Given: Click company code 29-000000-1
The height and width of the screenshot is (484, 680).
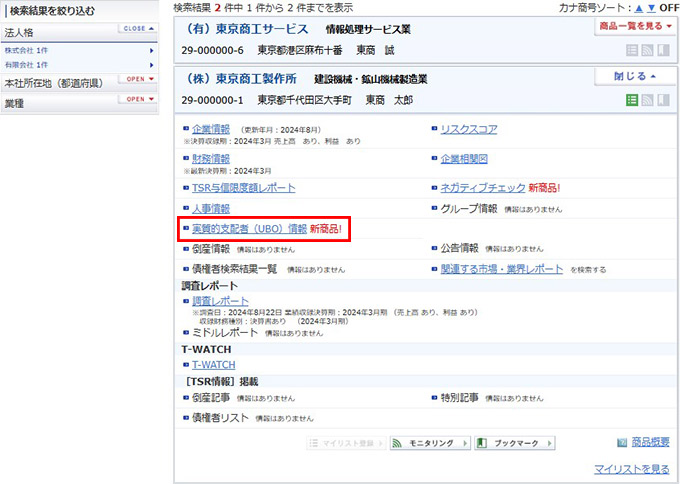Looking at the screenshot, I should coord(212,100).
